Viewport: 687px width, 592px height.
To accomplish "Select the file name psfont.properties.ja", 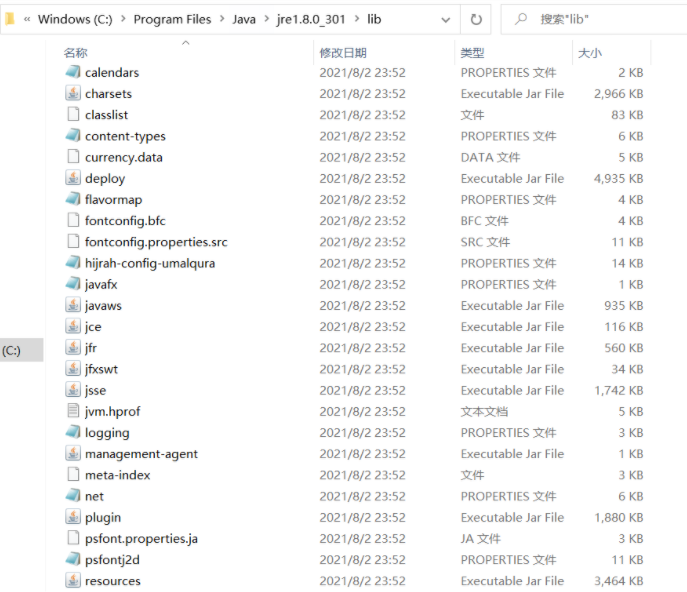I will 142,539.
